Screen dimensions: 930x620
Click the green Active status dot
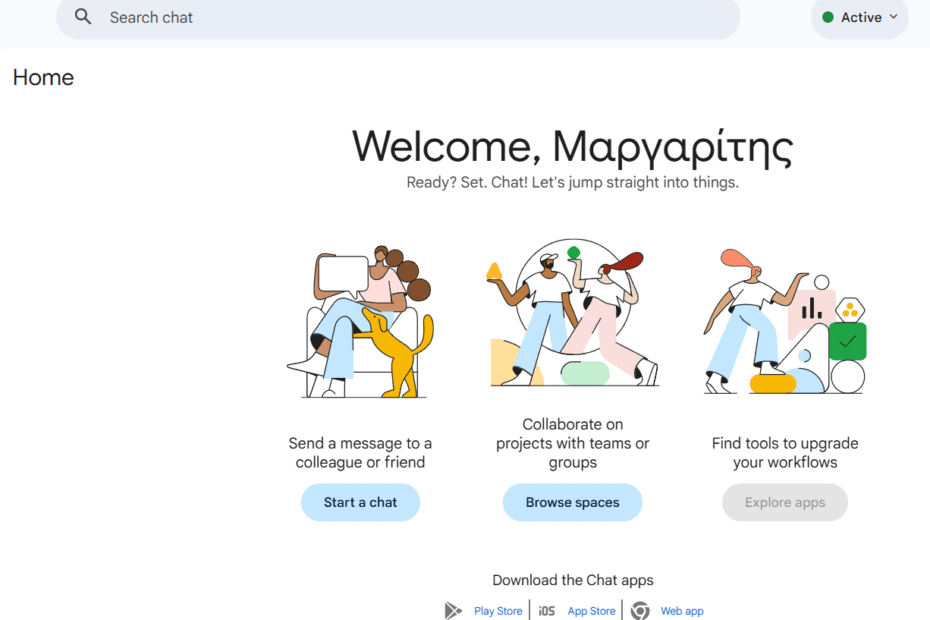click(829, 16)
